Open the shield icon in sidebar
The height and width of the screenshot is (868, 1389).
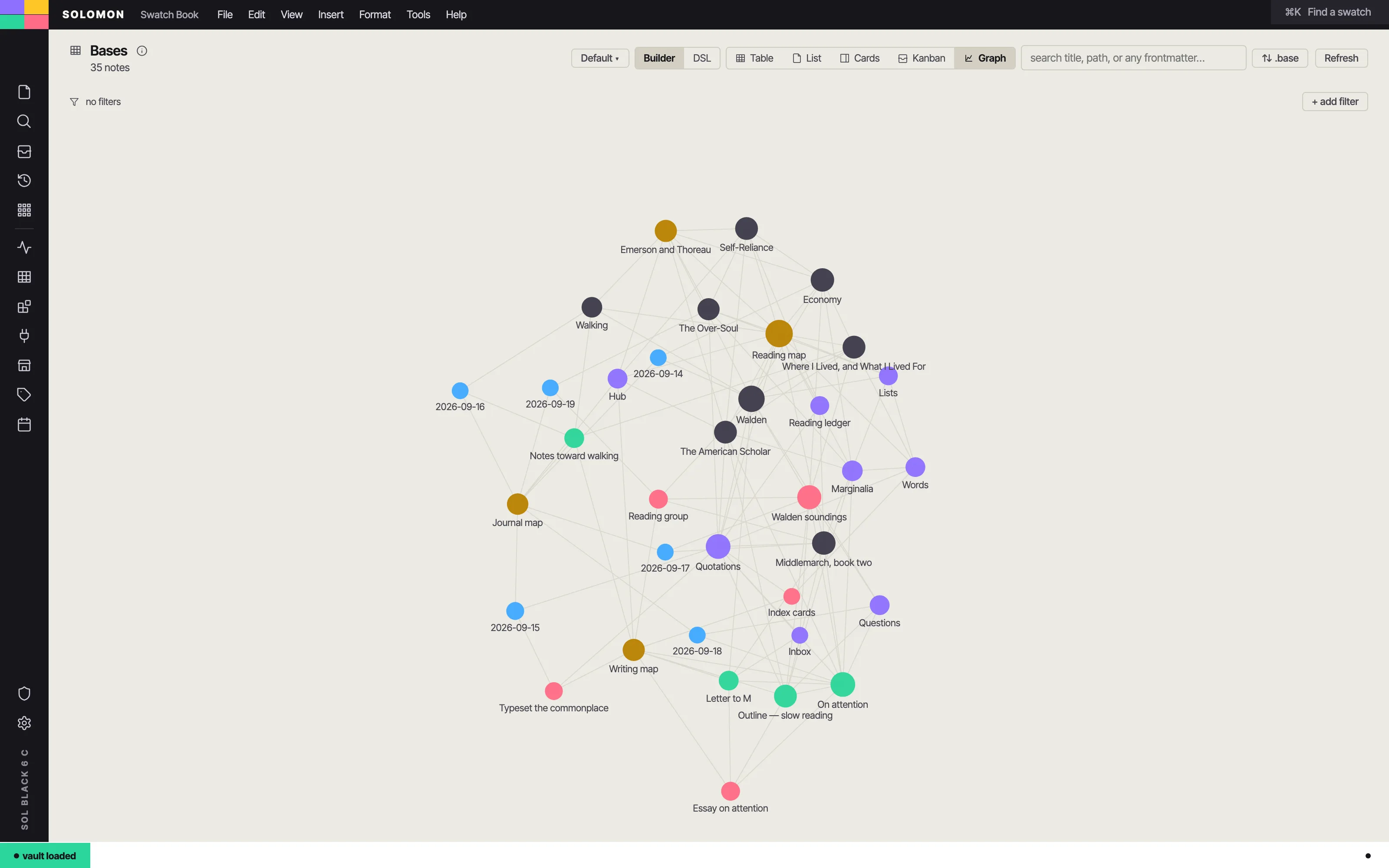[x=24, y=694]
